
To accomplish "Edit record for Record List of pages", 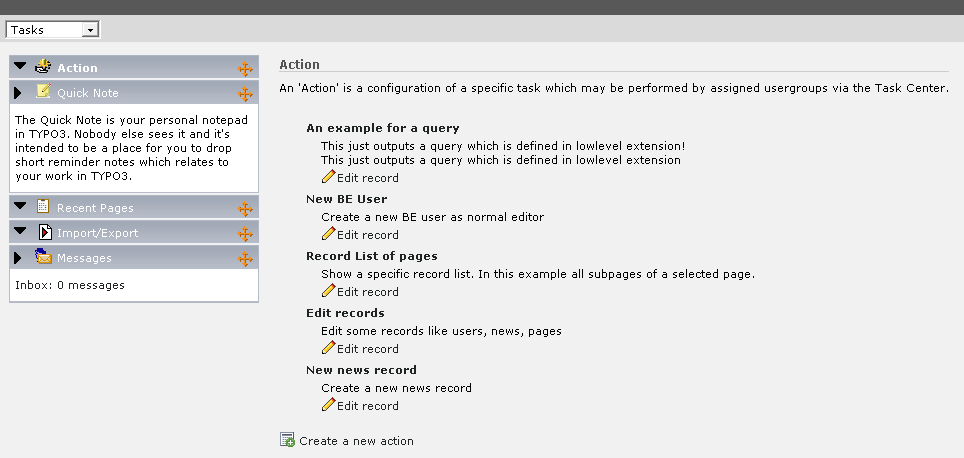I will tap(367, 292).
